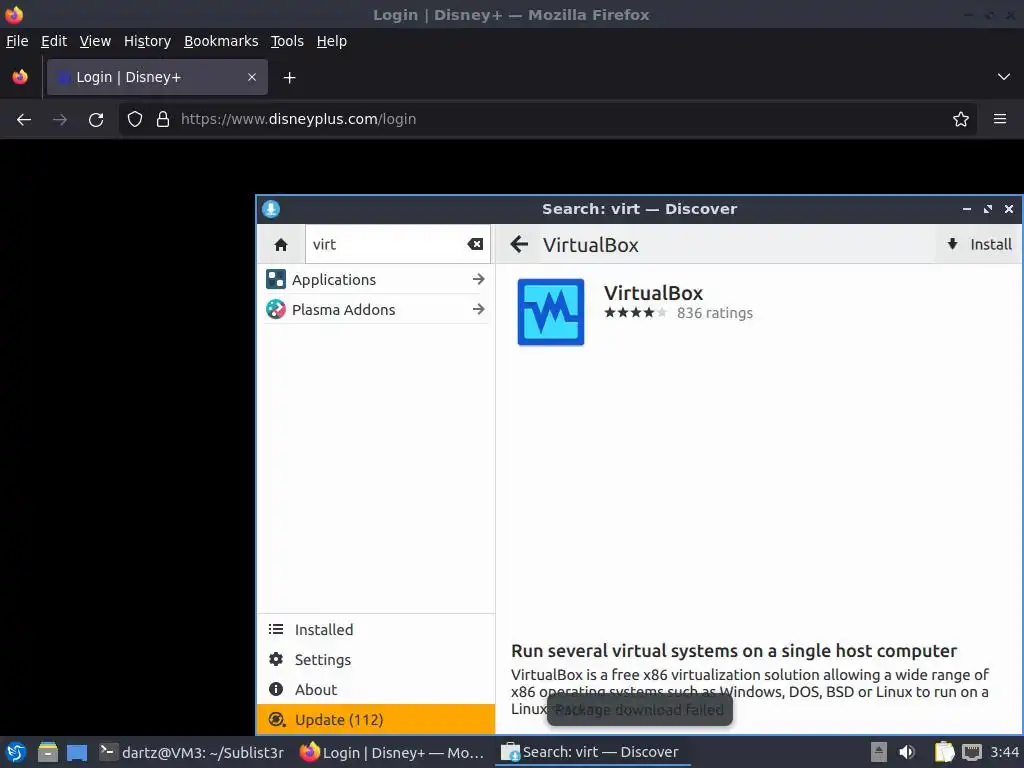Click the site security padlock icon
Viewport: 1024px width, 768px height.
(163, 120)
